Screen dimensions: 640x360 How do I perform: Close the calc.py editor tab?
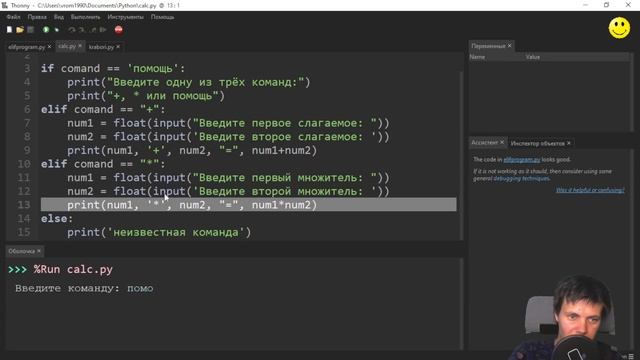(x=80, y=46)
